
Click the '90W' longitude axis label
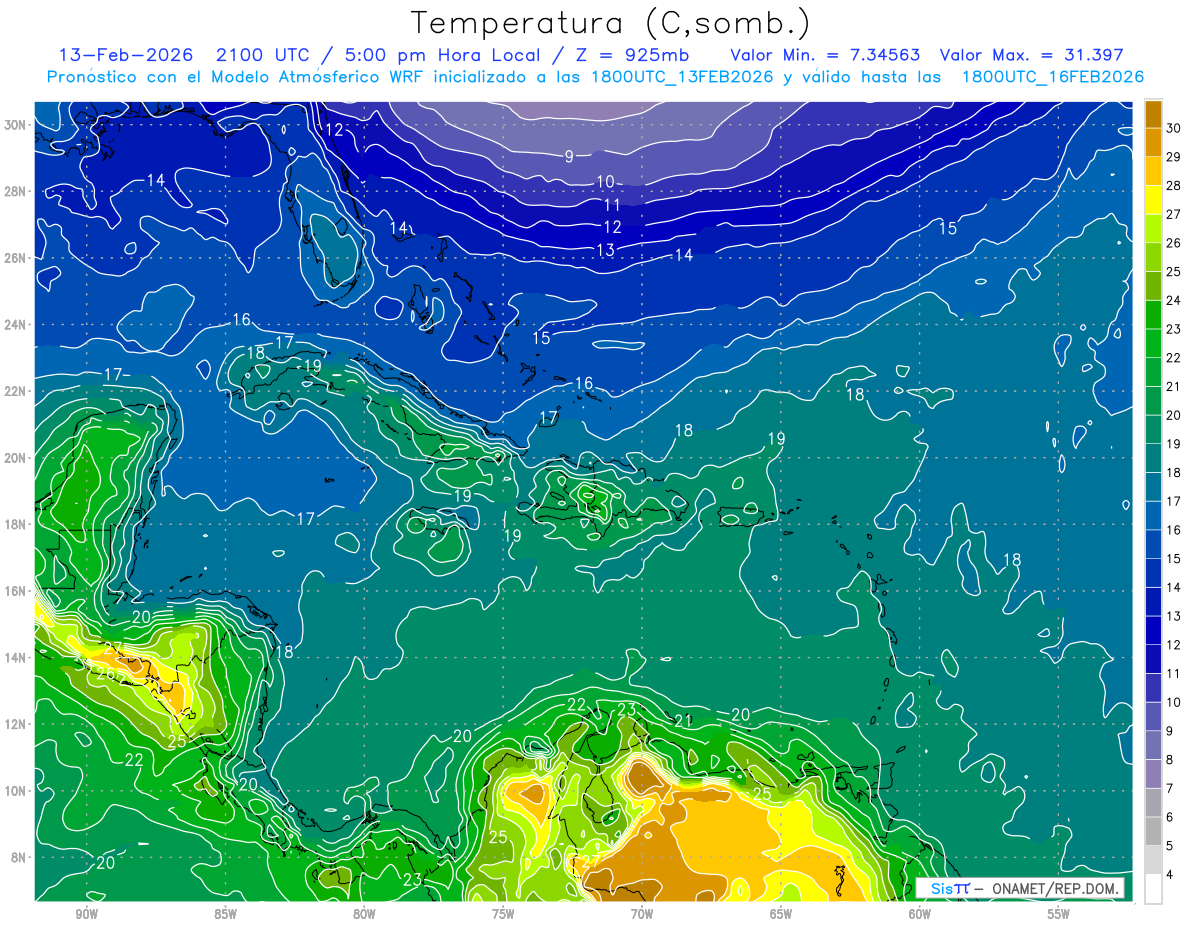pyautogui.click(x=87, y=913)
